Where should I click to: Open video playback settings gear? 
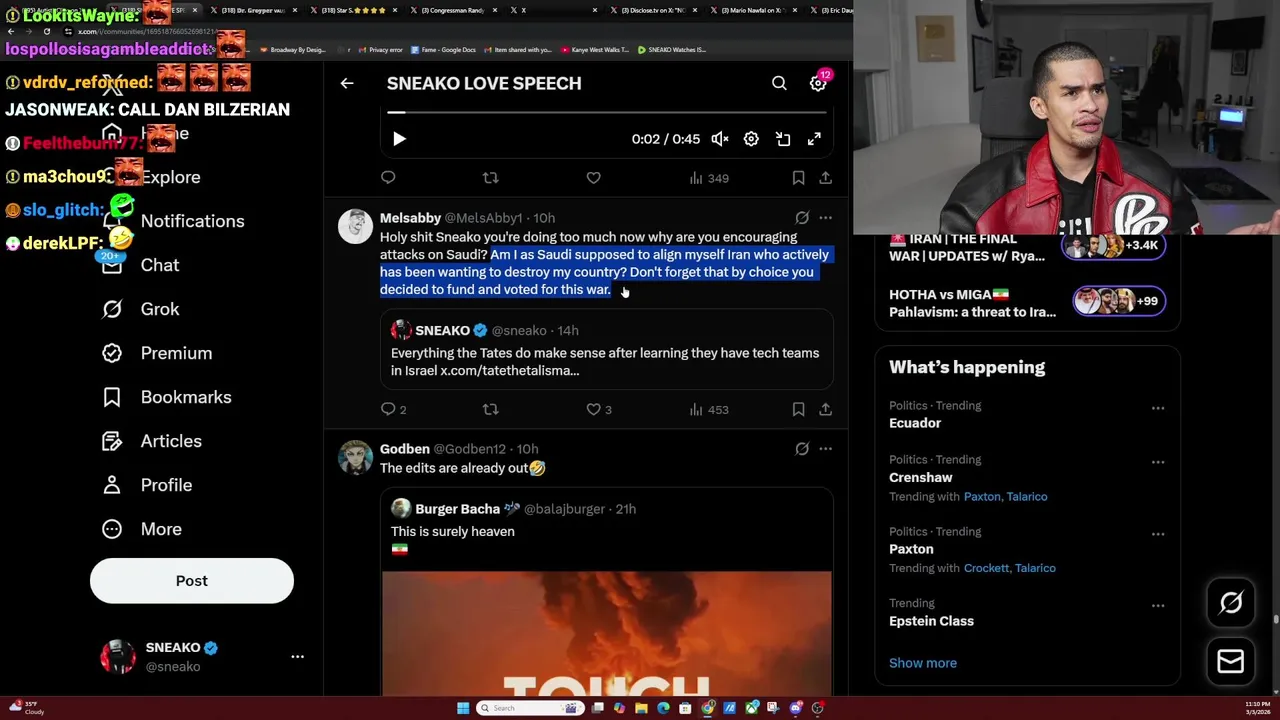click(x=751, y=139)
